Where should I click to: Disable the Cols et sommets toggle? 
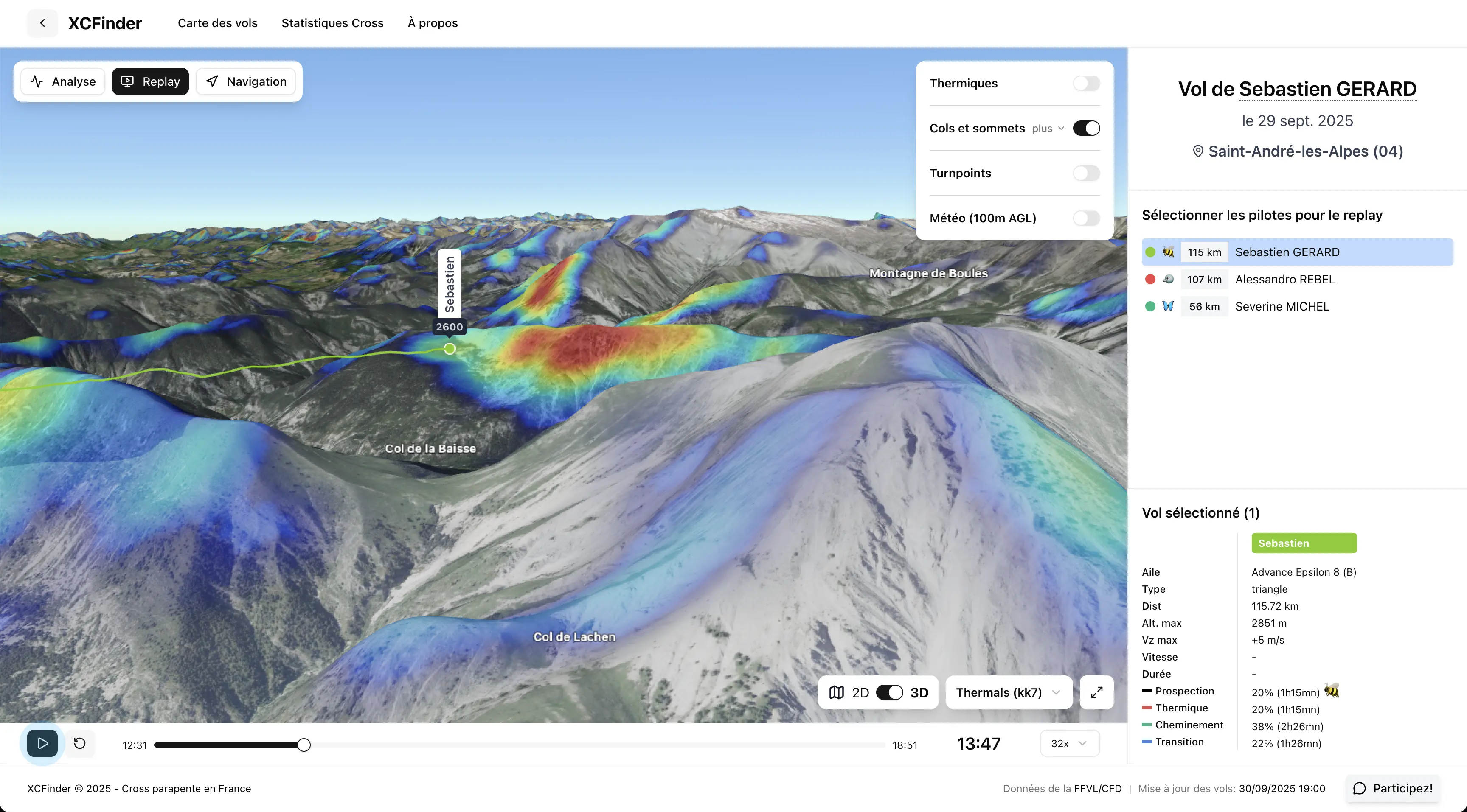1086,129
